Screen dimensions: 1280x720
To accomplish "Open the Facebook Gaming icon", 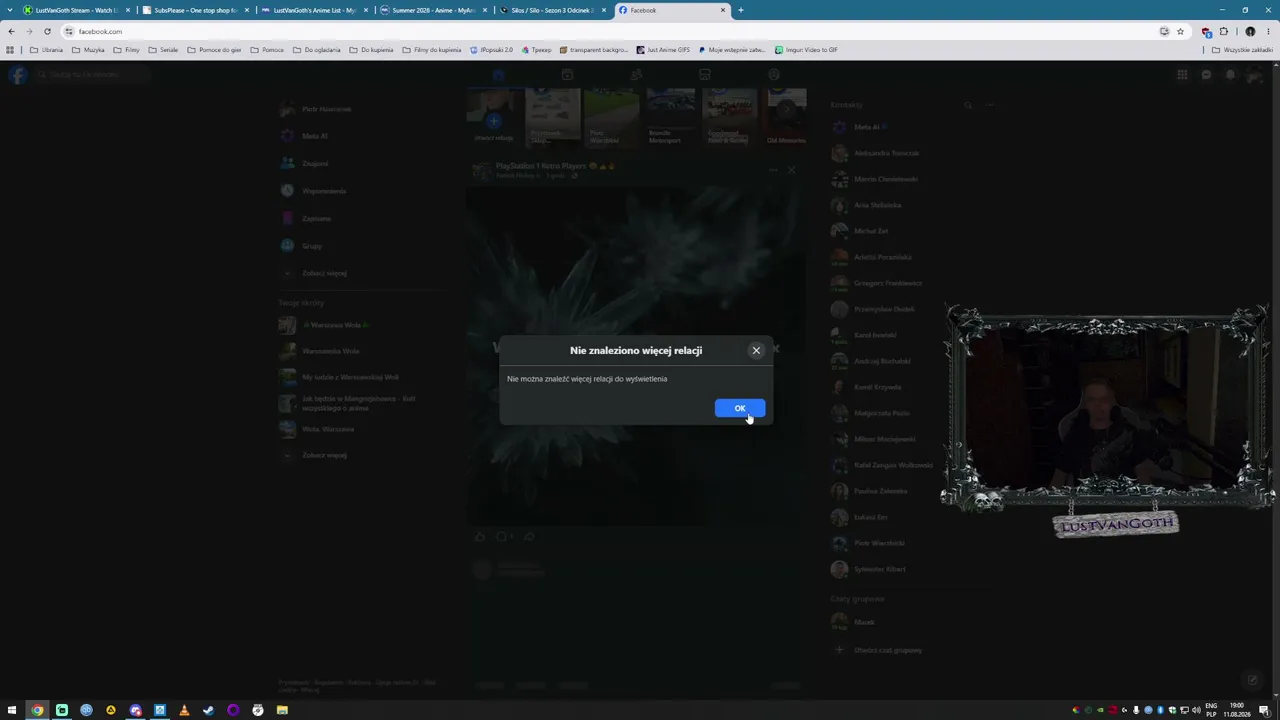I will [774, 75].
